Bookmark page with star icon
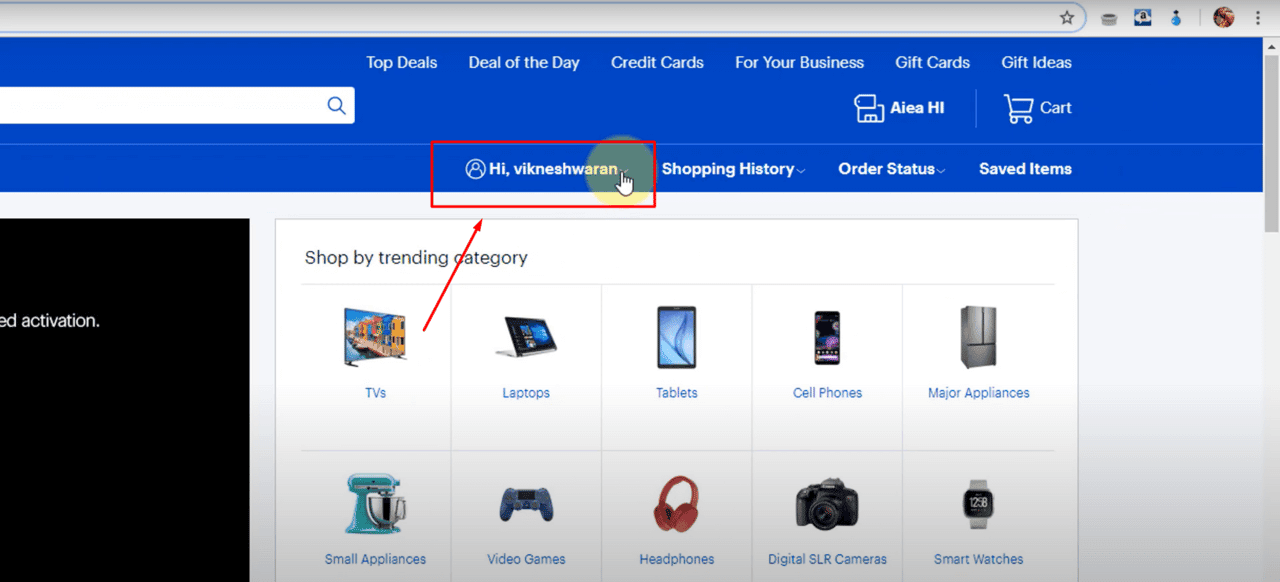Viewport: 1280px width, 582px height. click(x=1067, y=18)
